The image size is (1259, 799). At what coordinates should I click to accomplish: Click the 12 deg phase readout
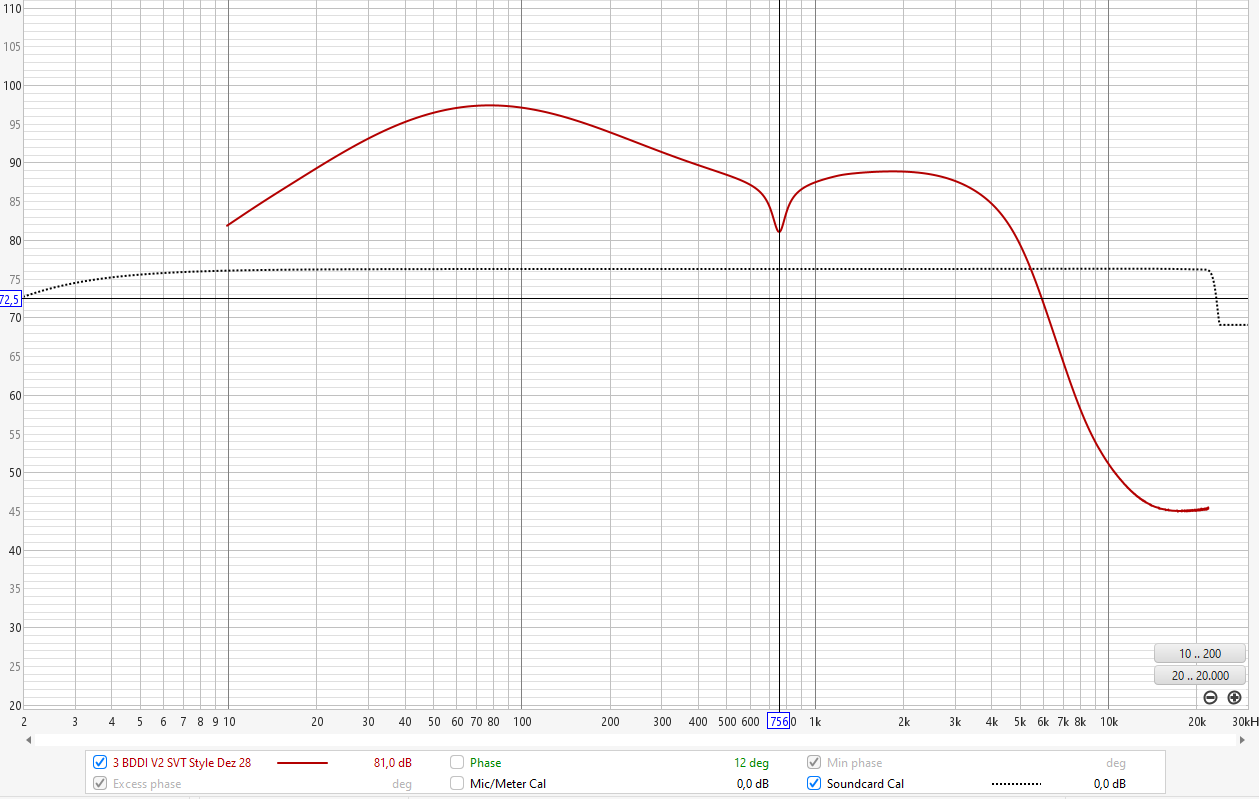pyautogui.click(x=751, y=763)
